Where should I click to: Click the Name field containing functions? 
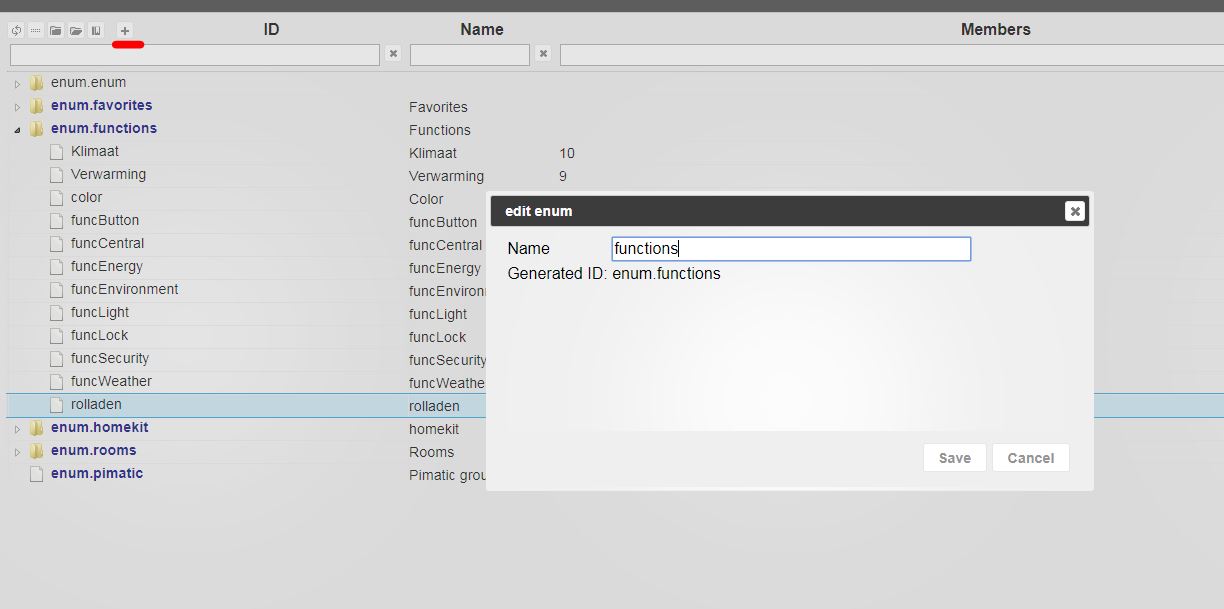tap(791, 249)
